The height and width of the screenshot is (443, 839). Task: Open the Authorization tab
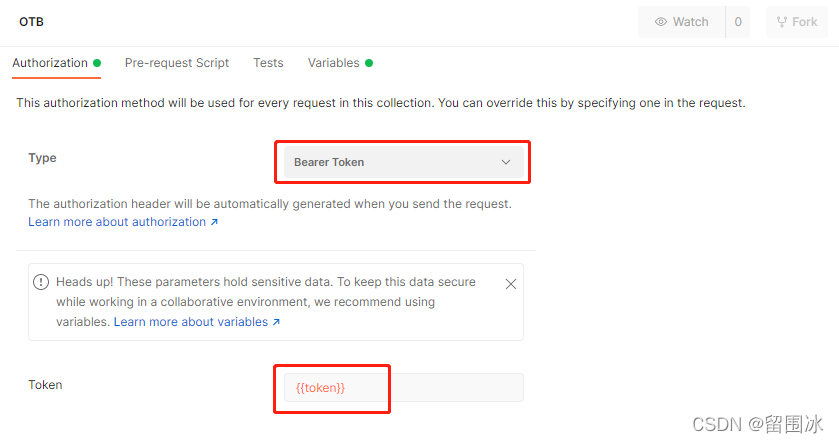(56, 63)
